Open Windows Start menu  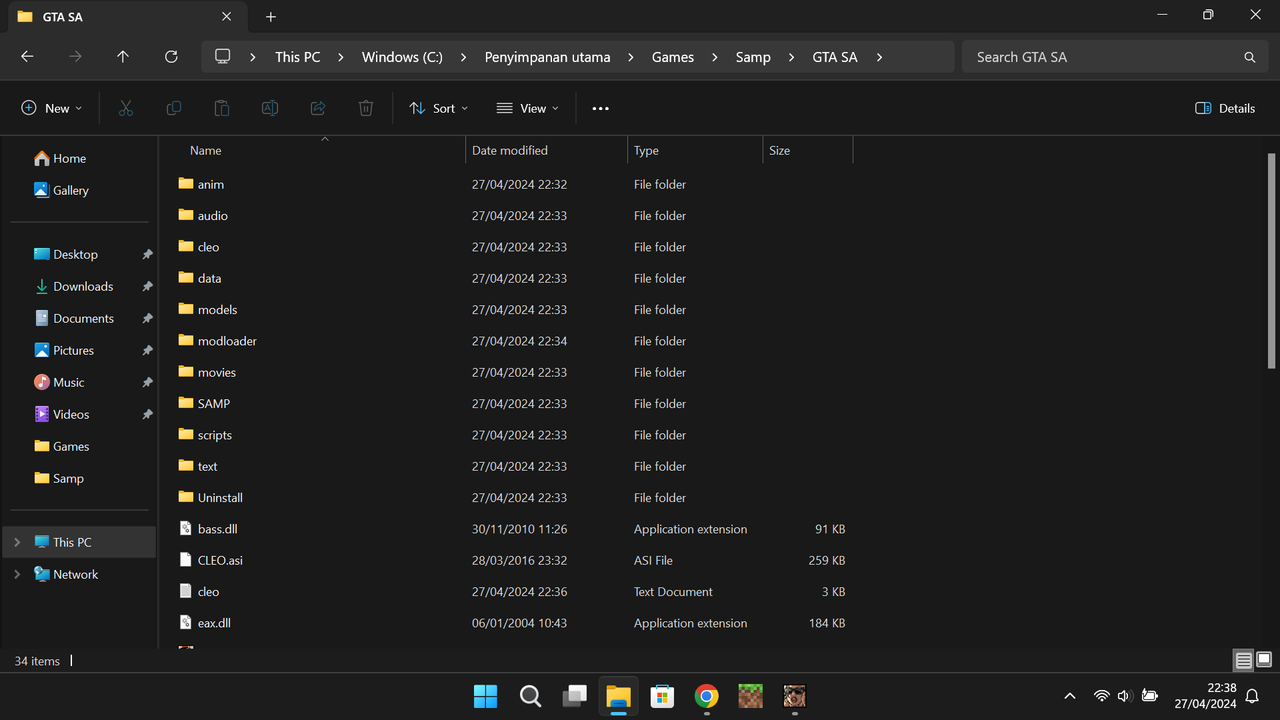(x=485, y=696)
